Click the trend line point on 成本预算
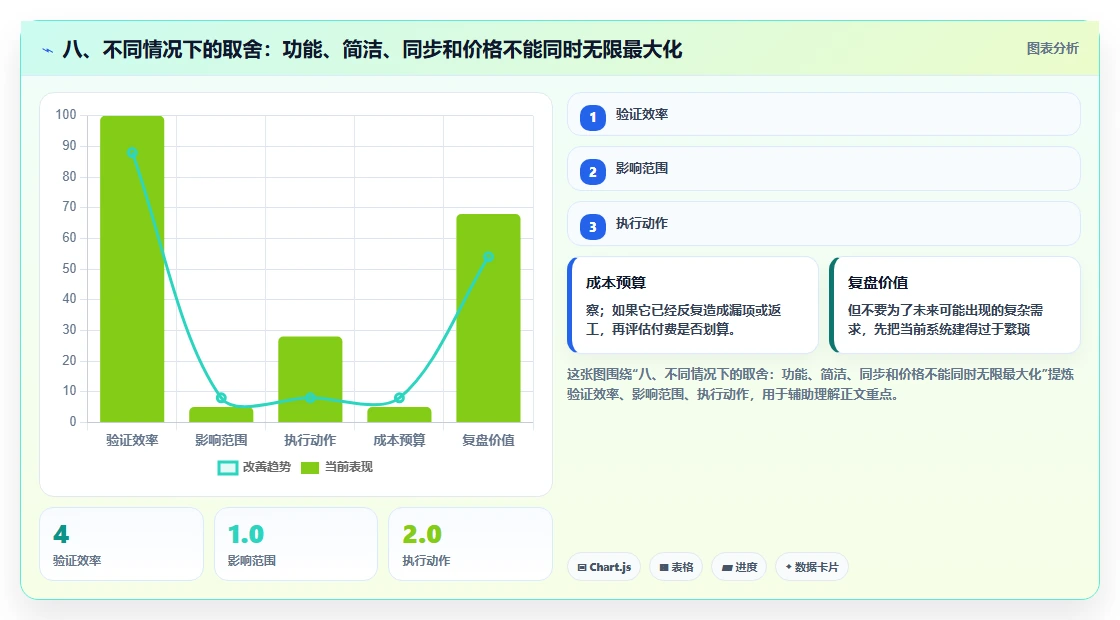The height and width of the screenshot is (620, 1120). click(399, 398)
